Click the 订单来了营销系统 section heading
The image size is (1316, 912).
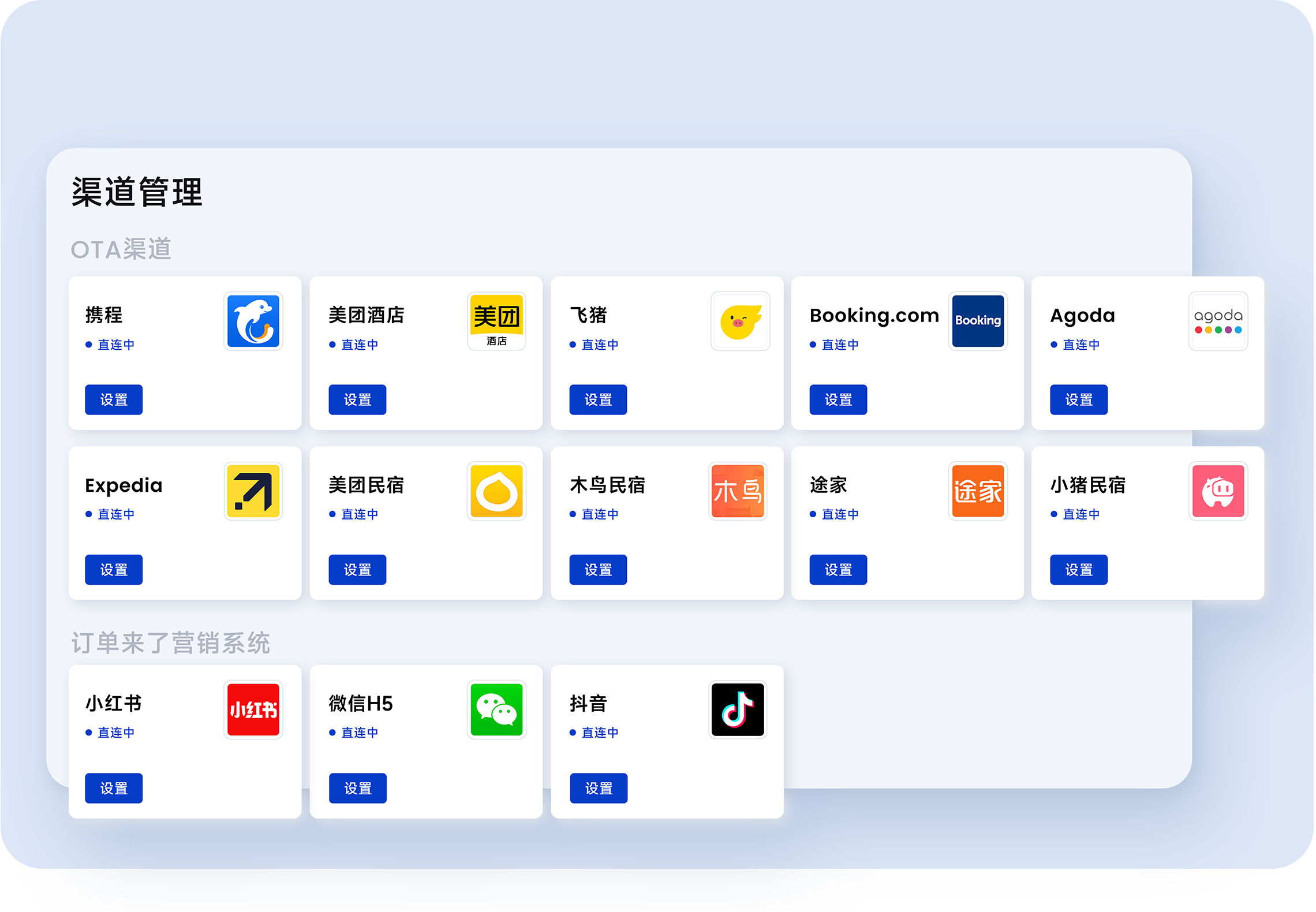(170, 642)
